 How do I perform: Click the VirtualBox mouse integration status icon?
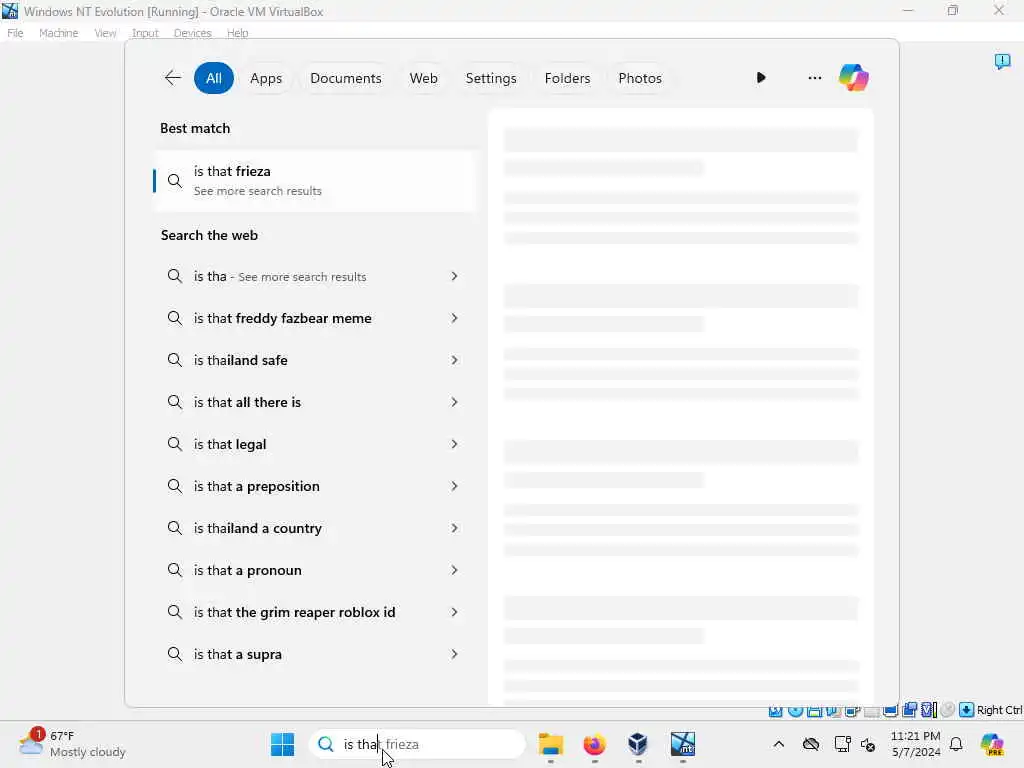[948, 710]
